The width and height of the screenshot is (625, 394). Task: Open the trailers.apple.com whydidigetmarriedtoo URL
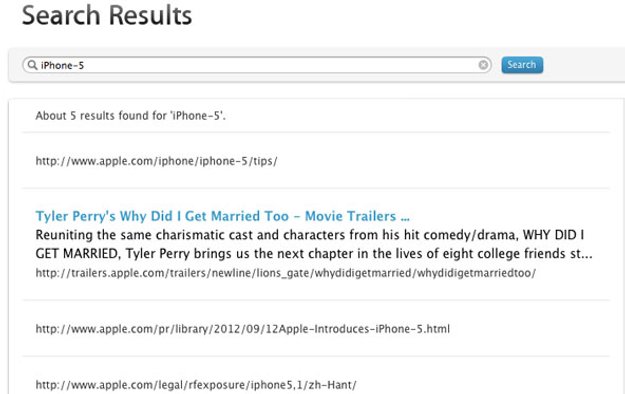tap(285, 273)
